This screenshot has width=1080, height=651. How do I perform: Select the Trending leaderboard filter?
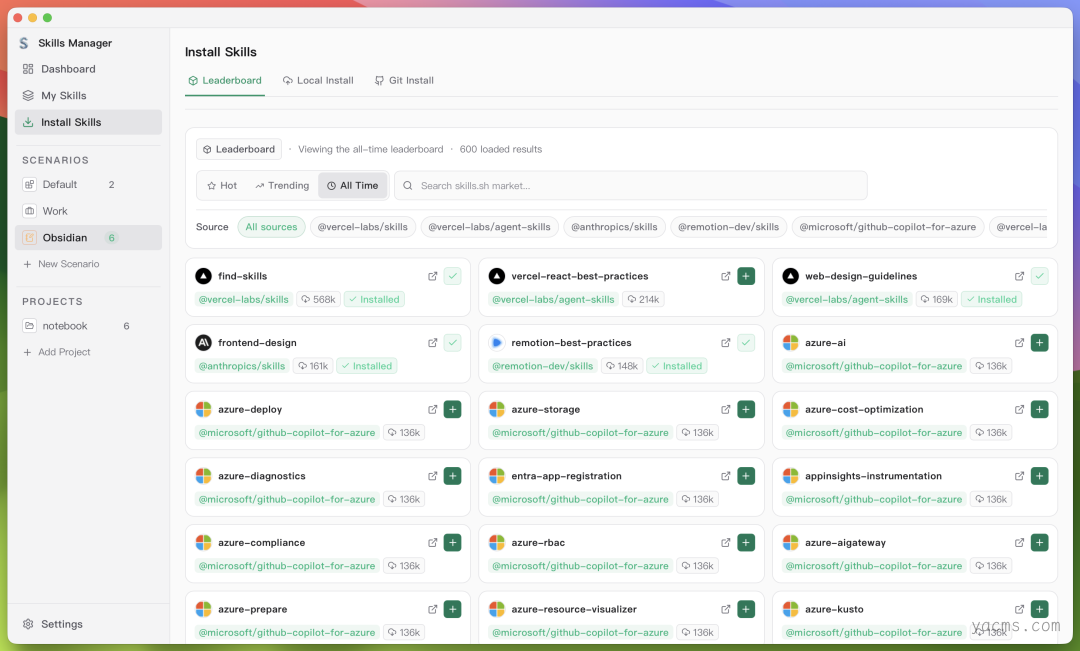pos(282,185)
